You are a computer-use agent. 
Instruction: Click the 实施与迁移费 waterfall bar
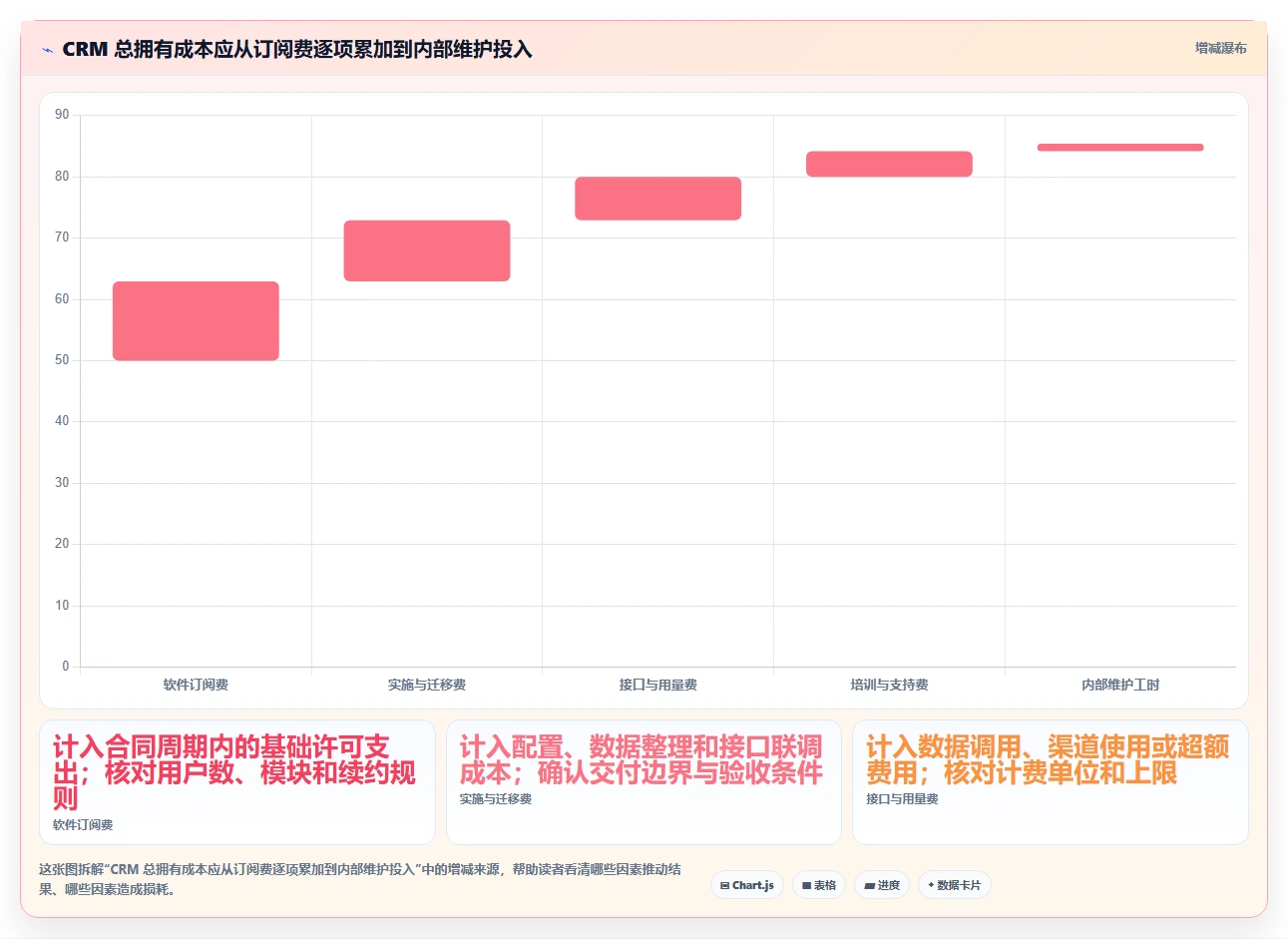(427, 250)
